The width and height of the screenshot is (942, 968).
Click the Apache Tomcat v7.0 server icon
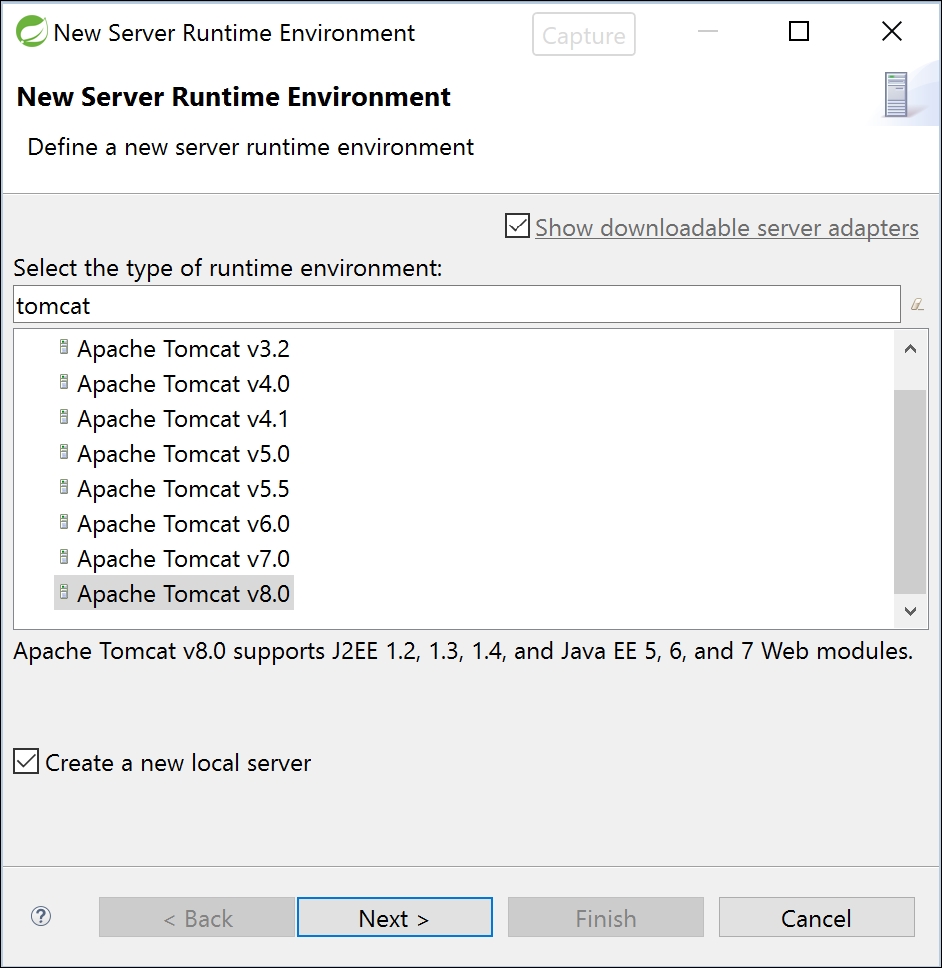tap(64, 558)
